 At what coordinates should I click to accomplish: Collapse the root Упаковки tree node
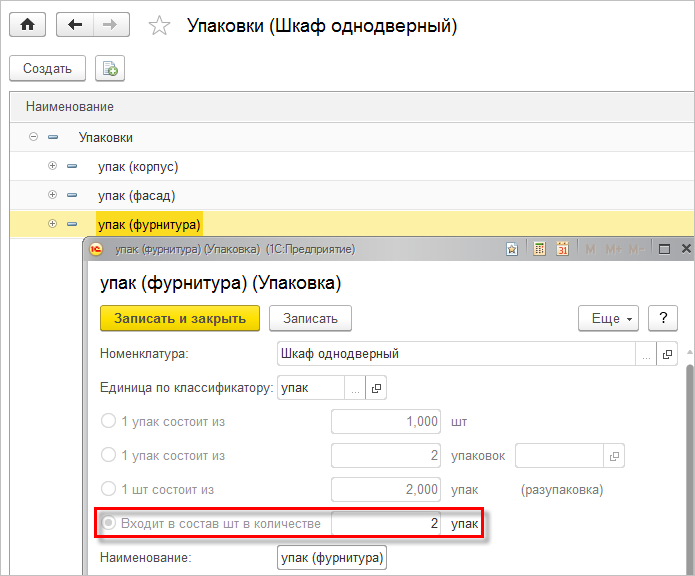click(x=34, y=137)
